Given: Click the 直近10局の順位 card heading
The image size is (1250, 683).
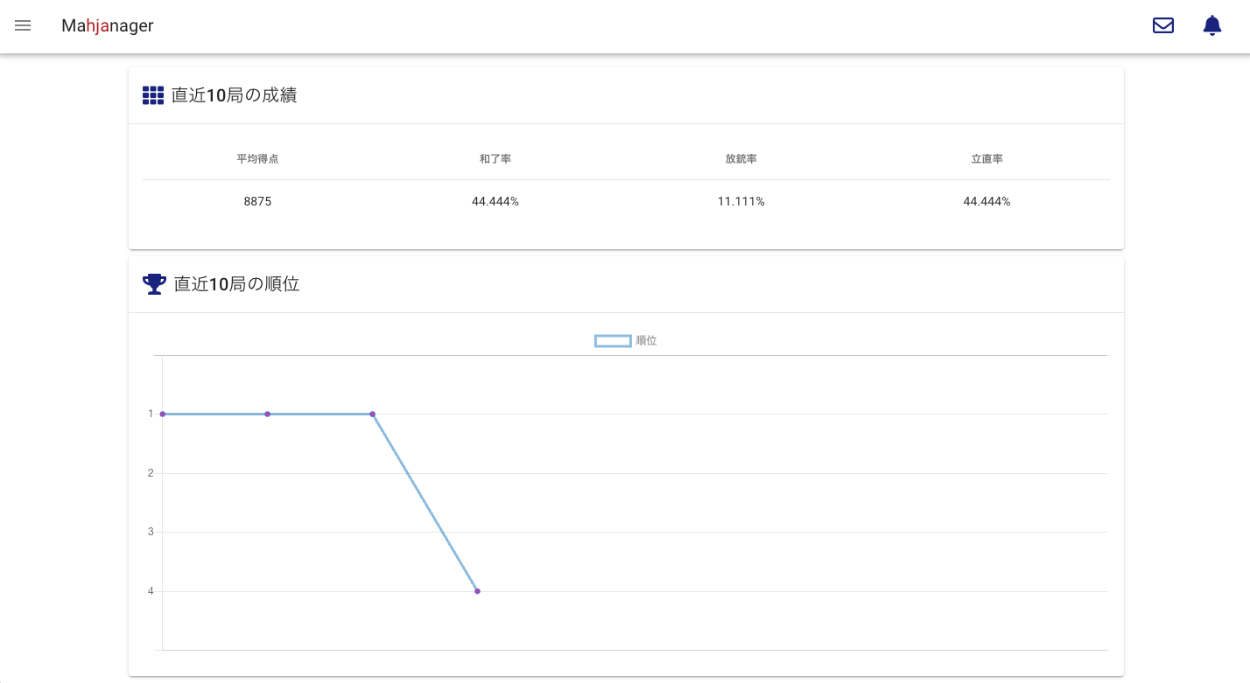Looking at the screenshot, I should tap(237, 284).
